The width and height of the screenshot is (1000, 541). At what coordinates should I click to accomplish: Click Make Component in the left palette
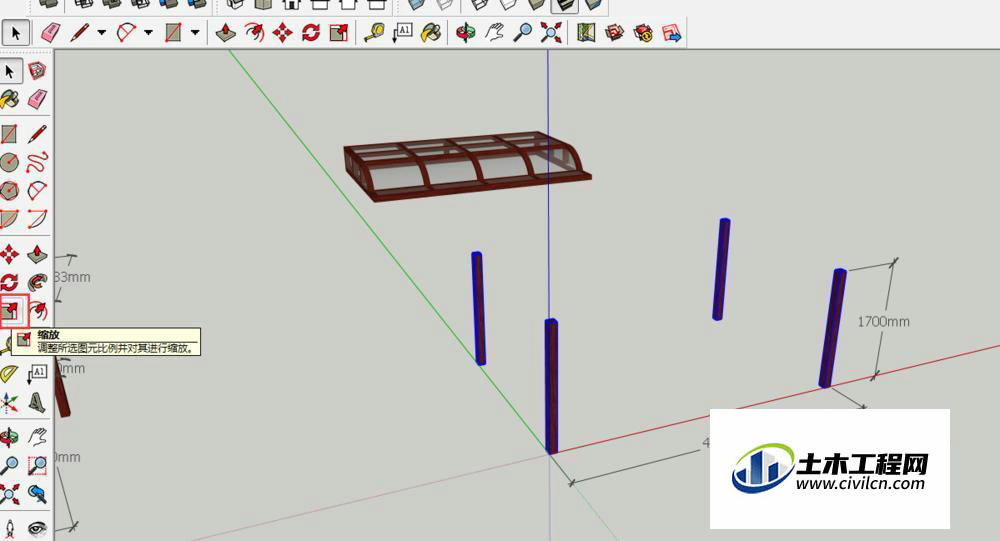click(38, 71)
